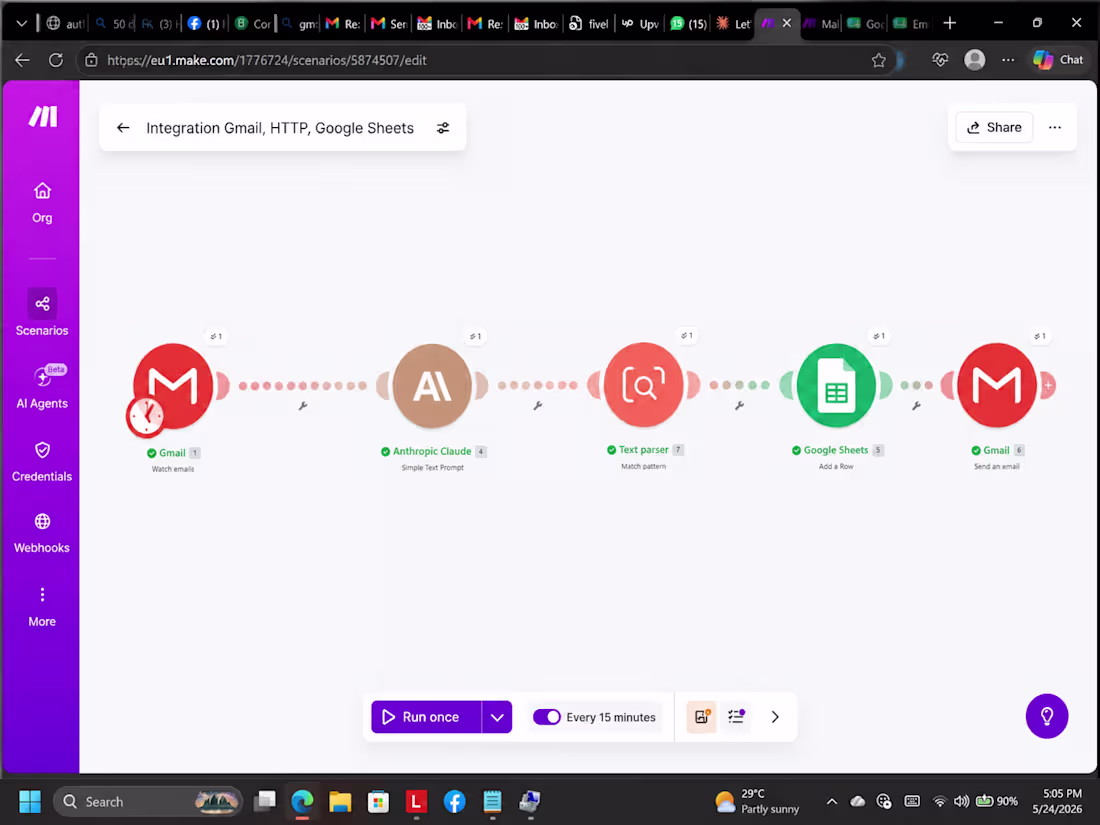Open the Google Sheets Add a Row module
This screenshot has height=825, width=1100.
pos(836,384)
